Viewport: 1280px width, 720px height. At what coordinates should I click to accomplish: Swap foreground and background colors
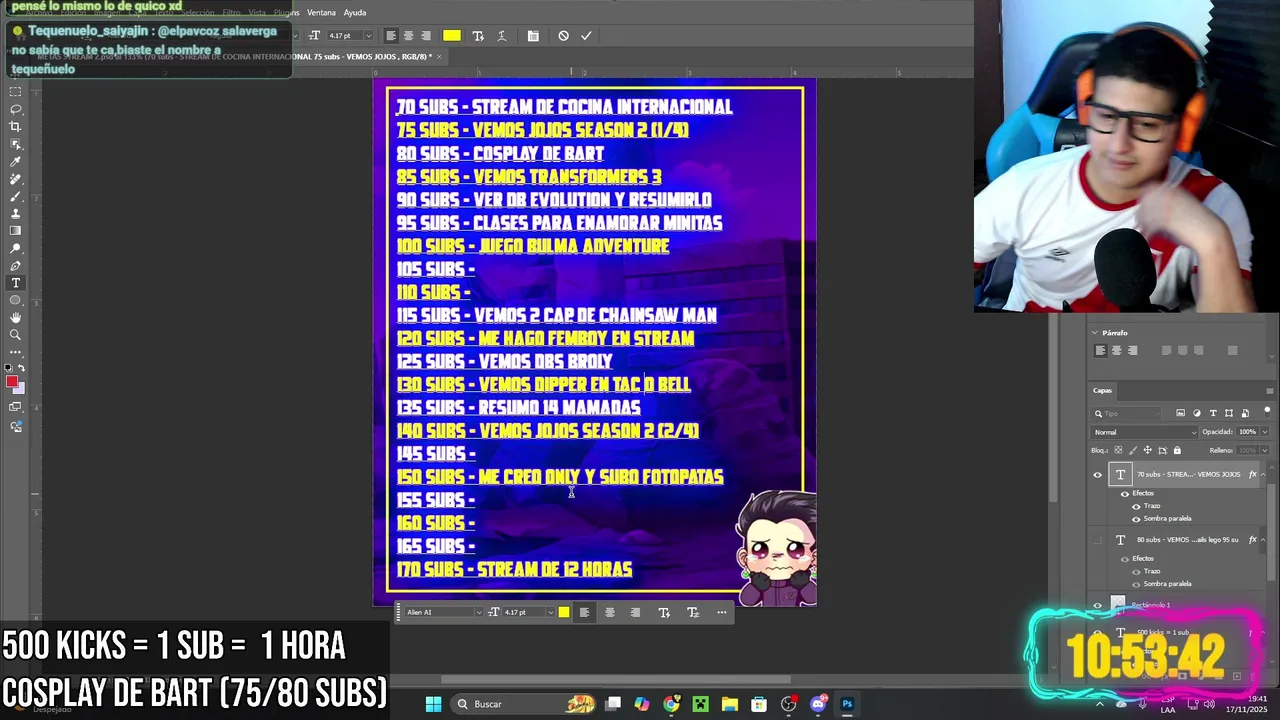point(22,367)
